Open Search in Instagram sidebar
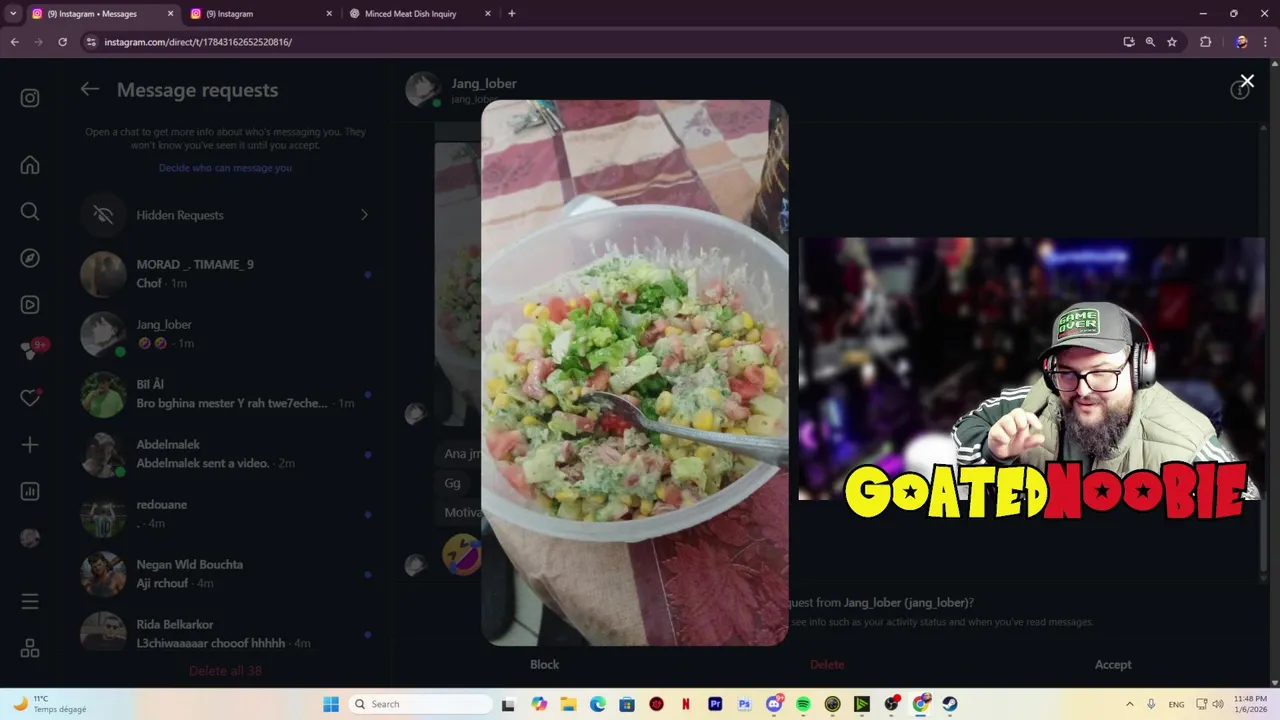 tap(30, 211)
